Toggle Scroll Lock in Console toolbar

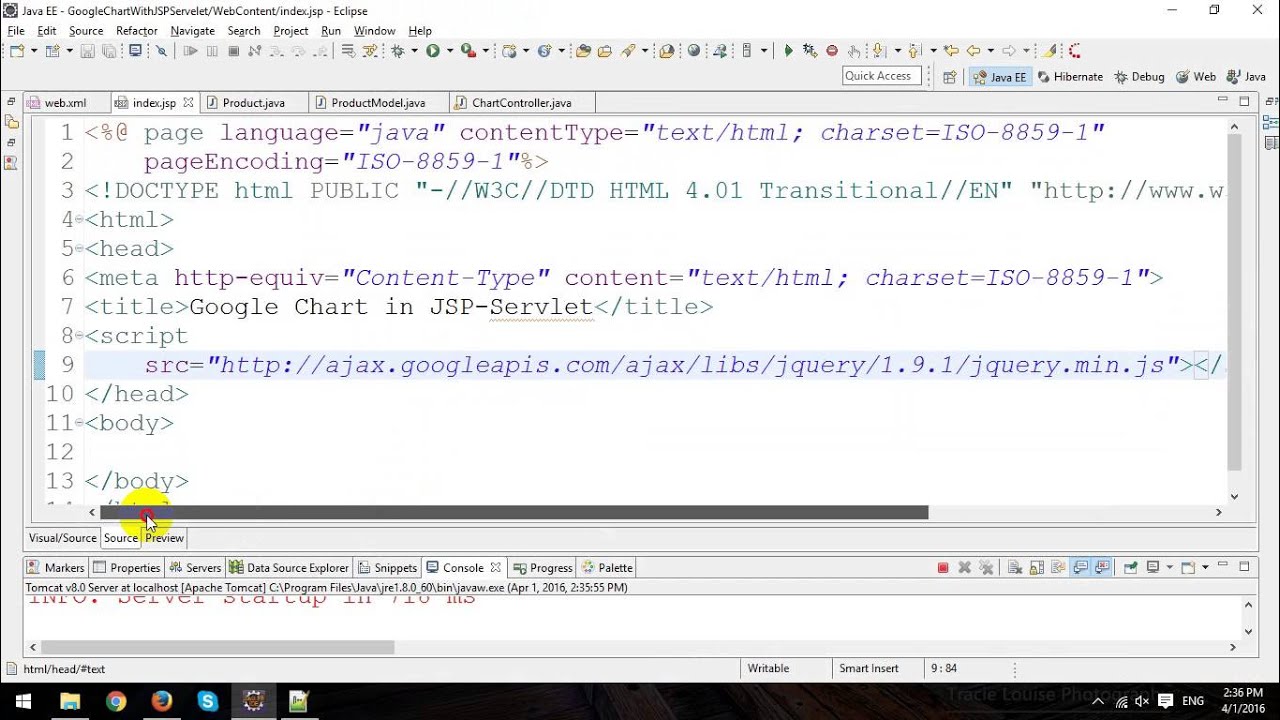(x=1037, y=568)
